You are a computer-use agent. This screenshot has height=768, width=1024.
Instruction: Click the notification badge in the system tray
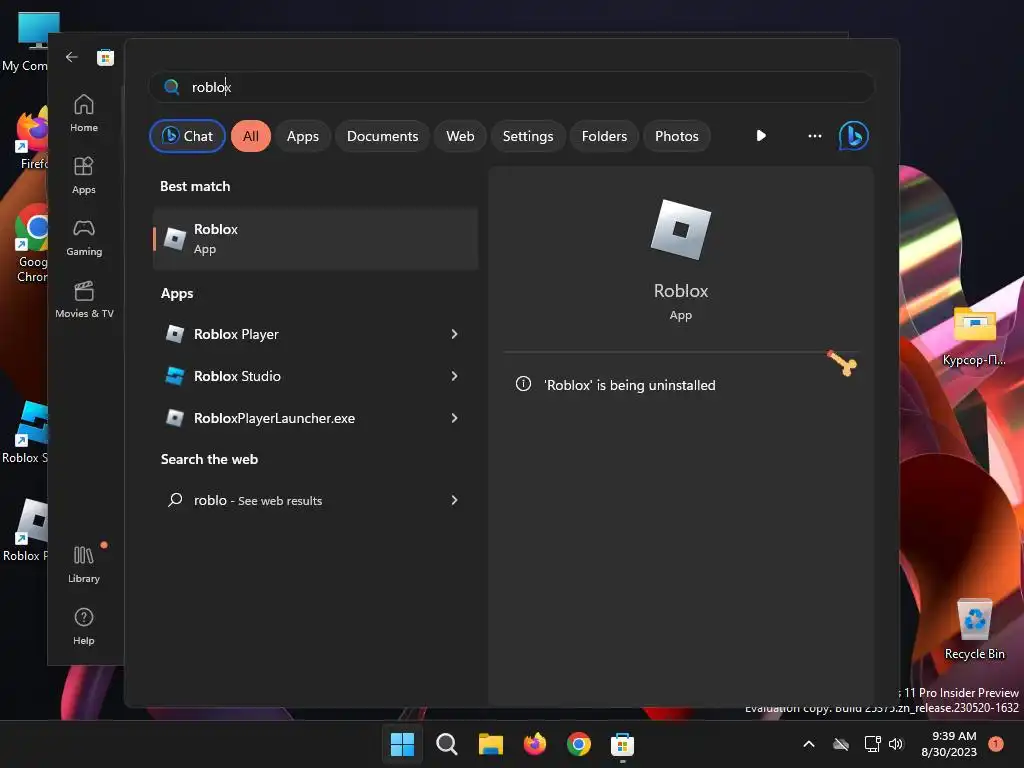(x=996, y=744)
